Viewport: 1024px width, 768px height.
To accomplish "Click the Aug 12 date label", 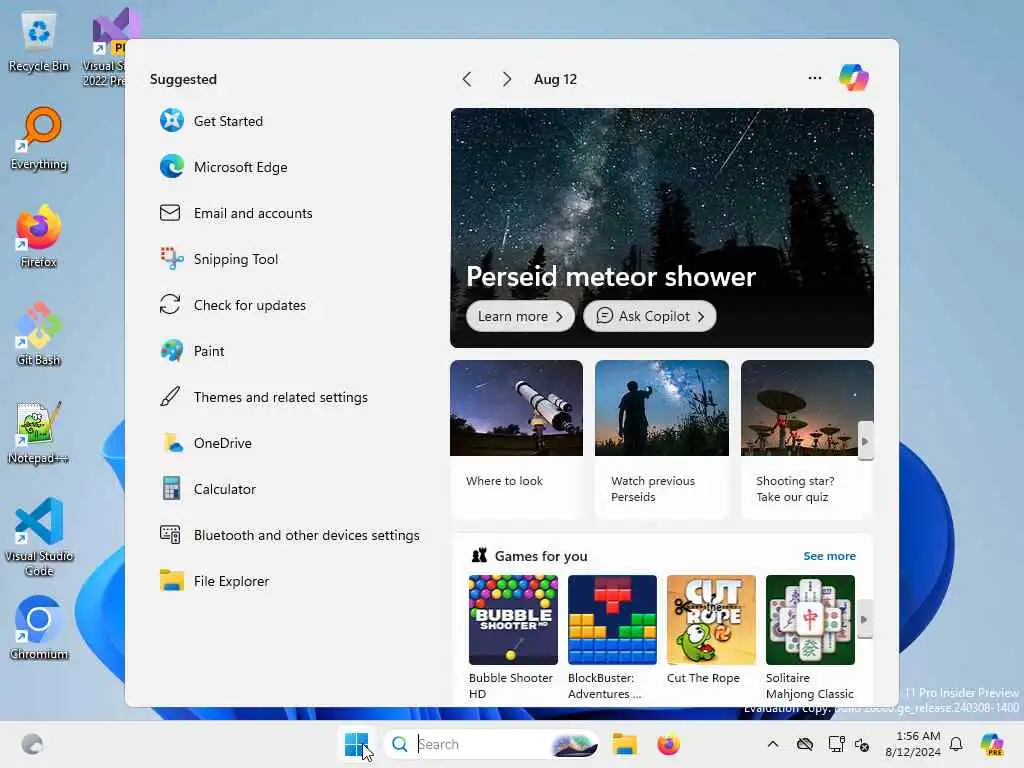I will click(x=555, y=79).
